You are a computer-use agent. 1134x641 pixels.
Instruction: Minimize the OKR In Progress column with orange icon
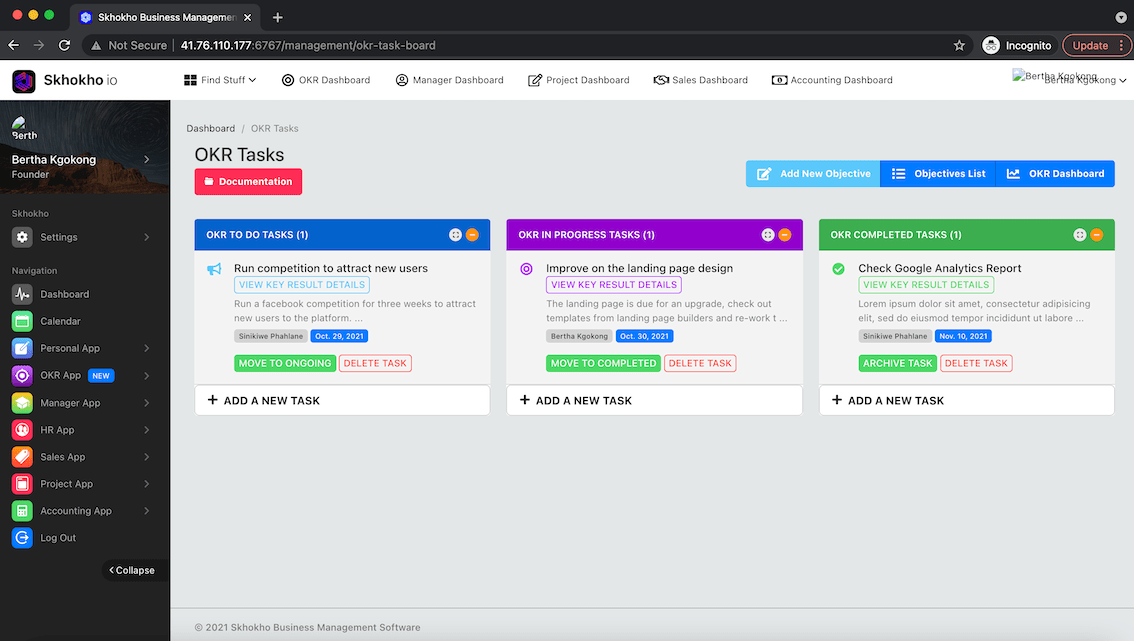tap(785, 234)
